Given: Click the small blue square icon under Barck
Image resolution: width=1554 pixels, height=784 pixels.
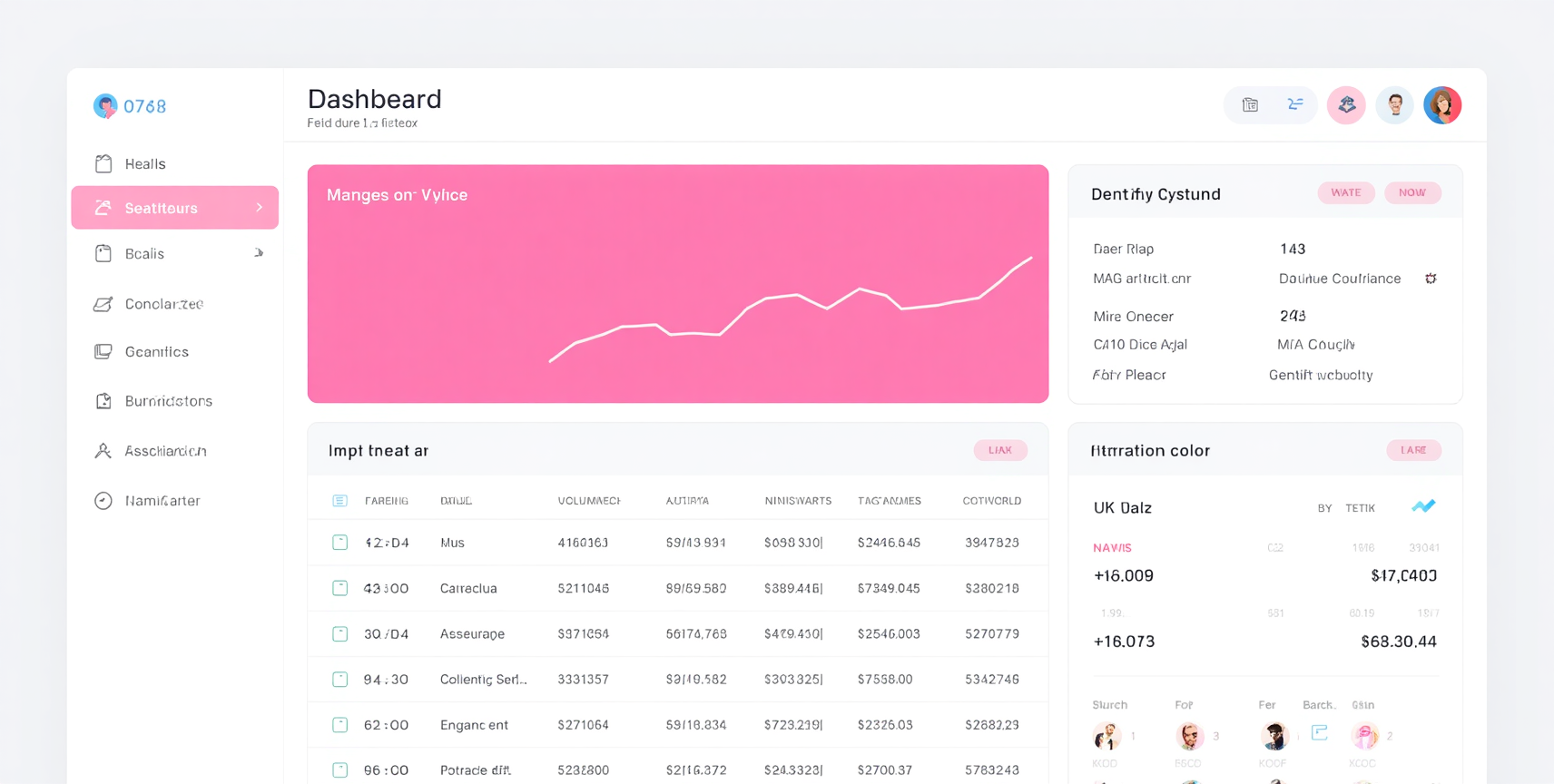Looking at the screenshot, I should (1320, 732).
